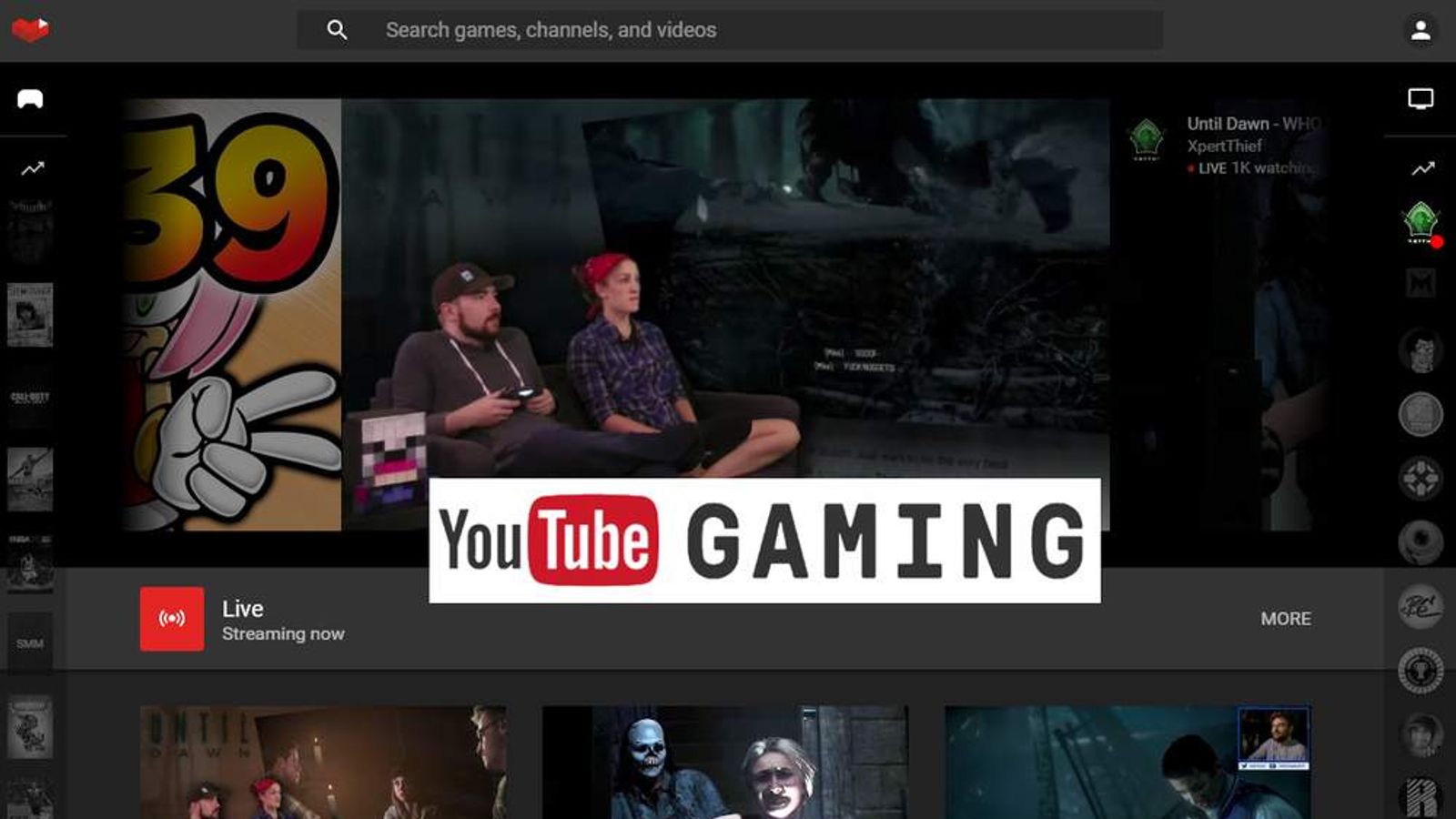This screenshot has width=1456, height=819.
Task: Toggle the trophy channel avatar in right sidebar
Action: (1420, 669)
